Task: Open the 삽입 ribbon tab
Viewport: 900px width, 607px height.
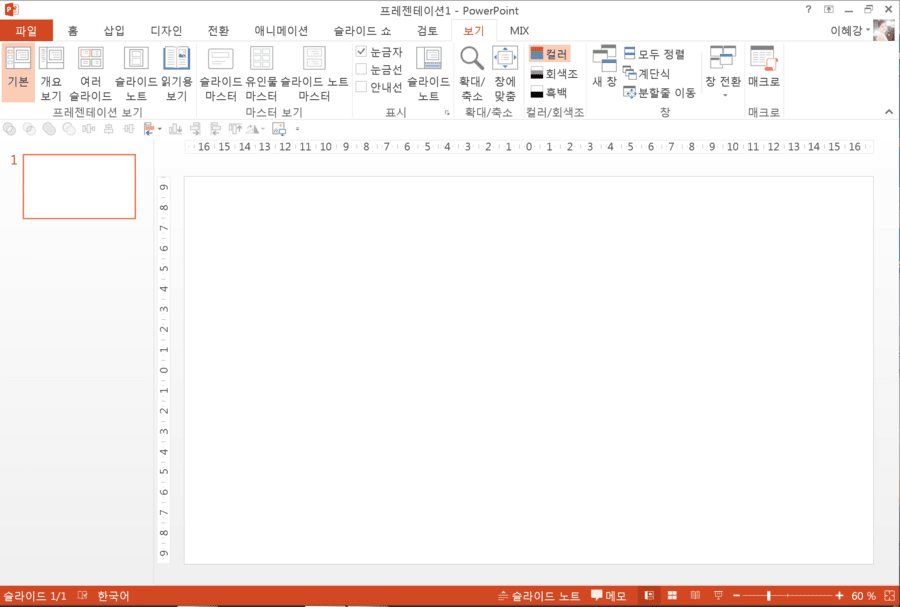Action: tap(114, 30)
